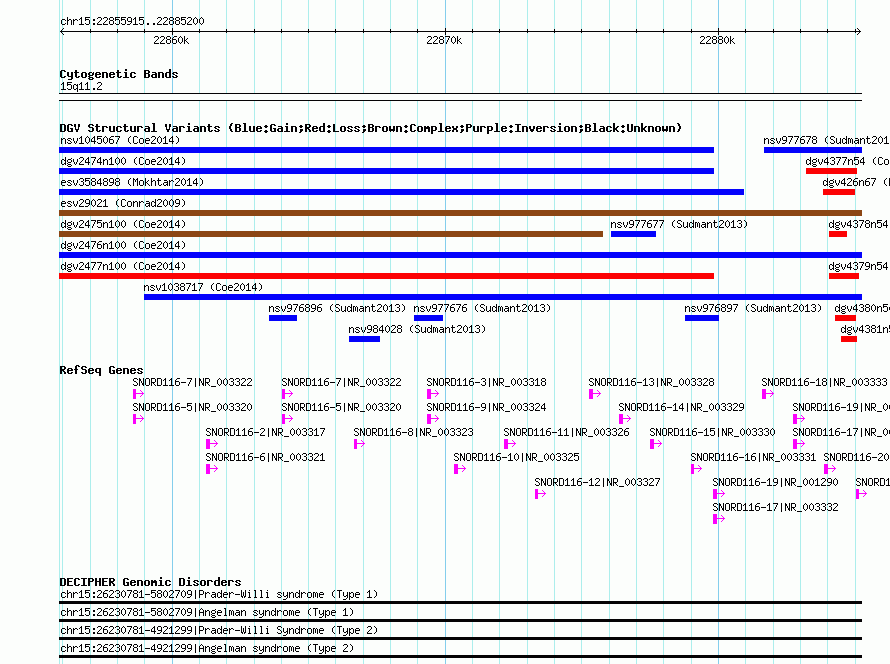Click the SNORD116-13 gene arrow glyph
Screen dimensions: 890x664
(x=595, y=394)
